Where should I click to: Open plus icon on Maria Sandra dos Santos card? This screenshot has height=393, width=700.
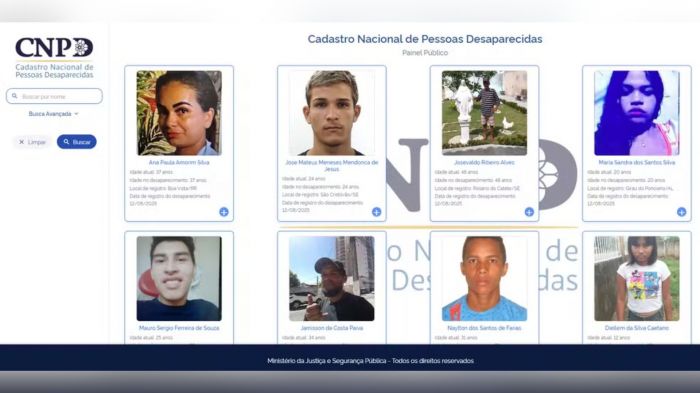[681, 212]
